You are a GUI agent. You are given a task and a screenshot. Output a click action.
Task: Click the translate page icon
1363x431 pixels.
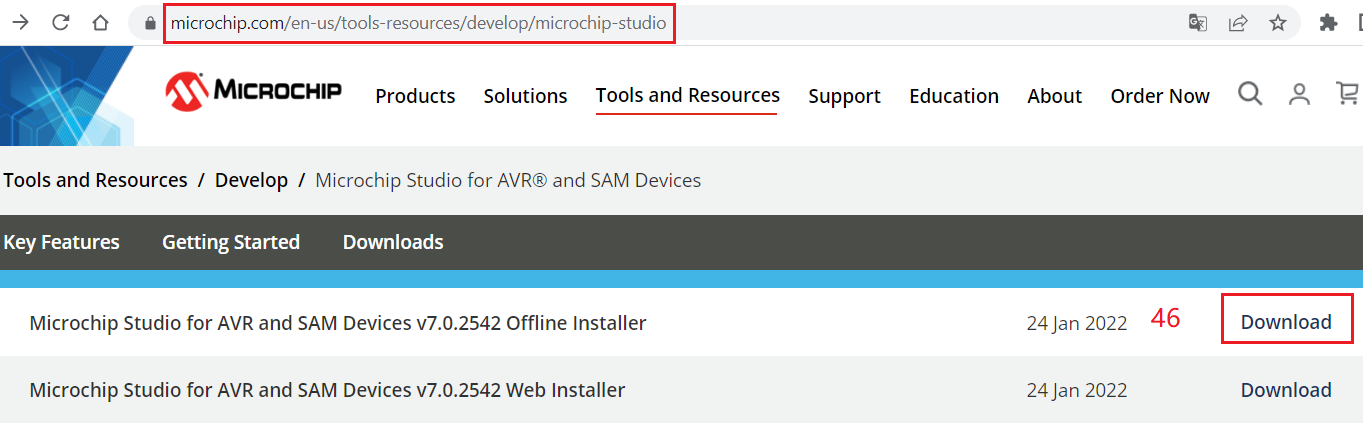point(1197,22)
